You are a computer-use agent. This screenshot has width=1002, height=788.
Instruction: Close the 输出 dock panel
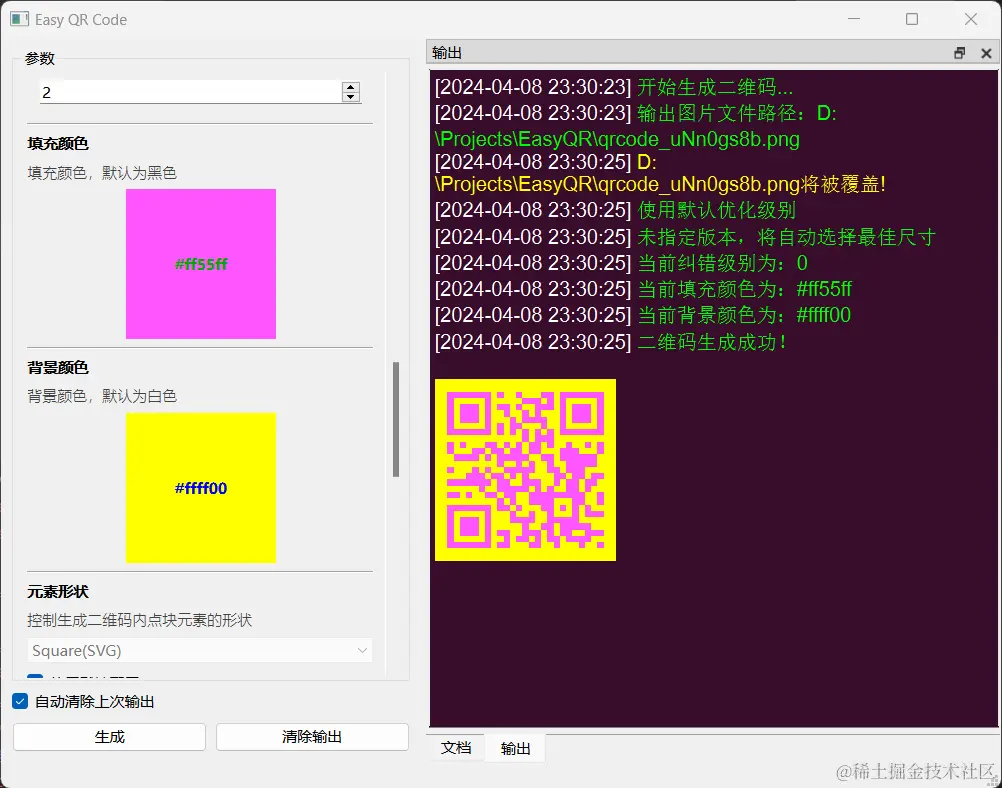click(986, 53)
